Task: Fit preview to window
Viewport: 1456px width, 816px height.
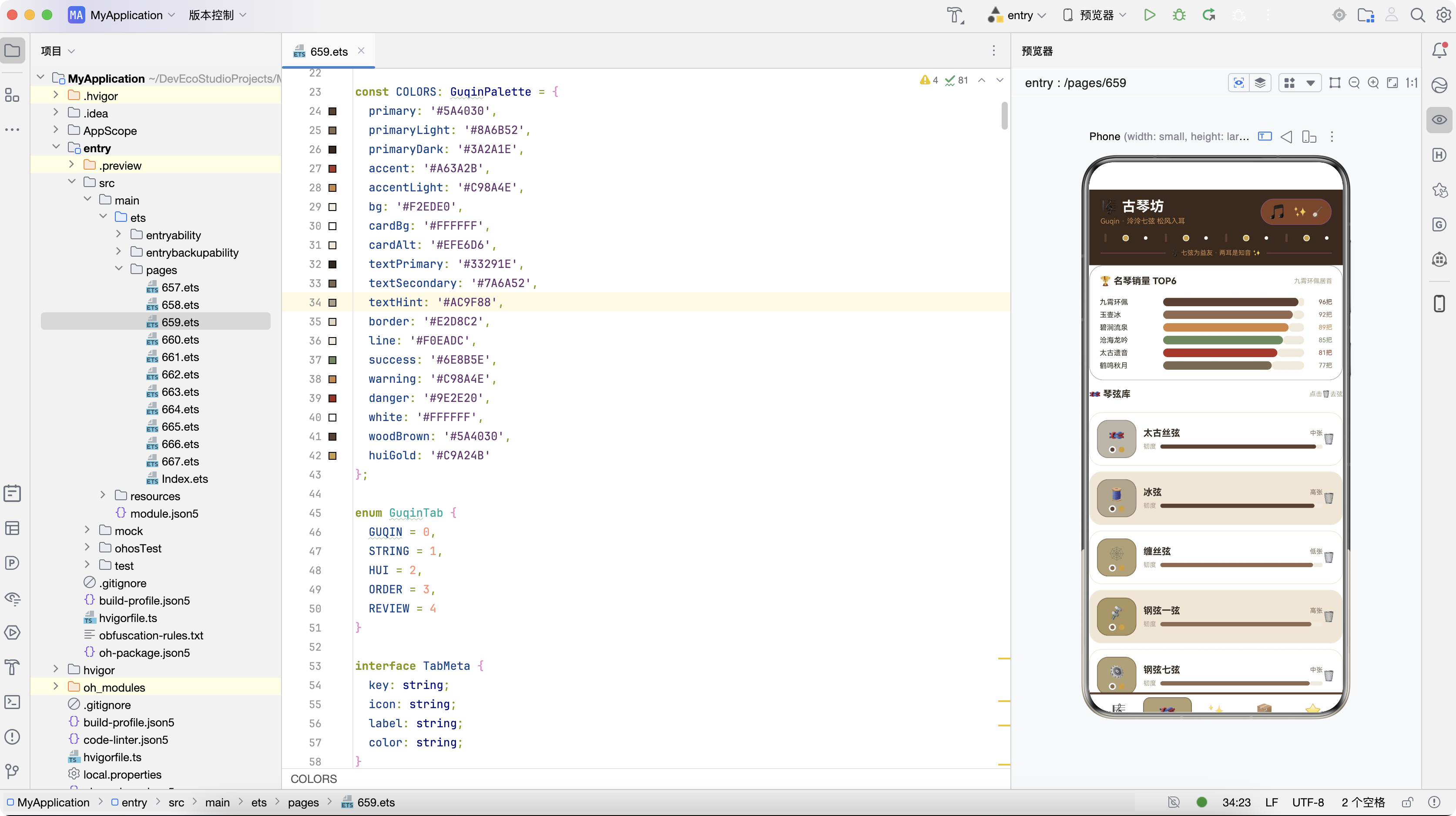Action: pyautogui.click(x=1393, y=83)
